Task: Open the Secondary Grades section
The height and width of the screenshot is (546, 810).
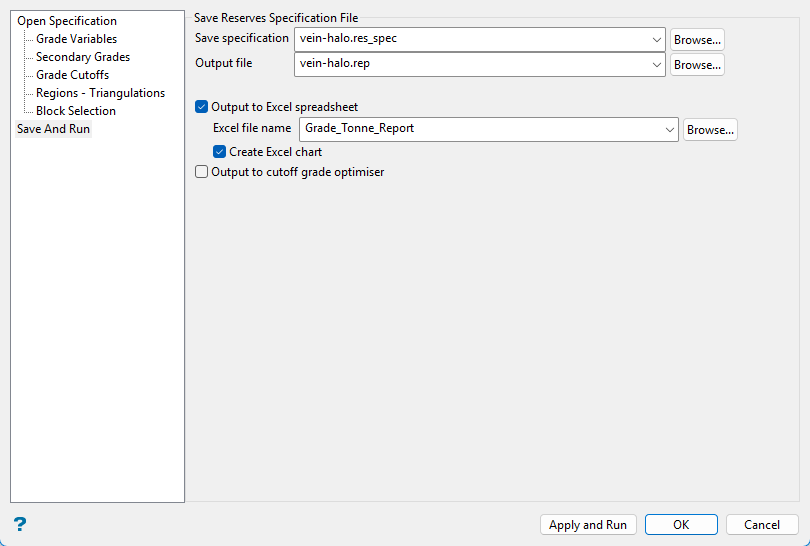Action: click(x=83, y=57)
